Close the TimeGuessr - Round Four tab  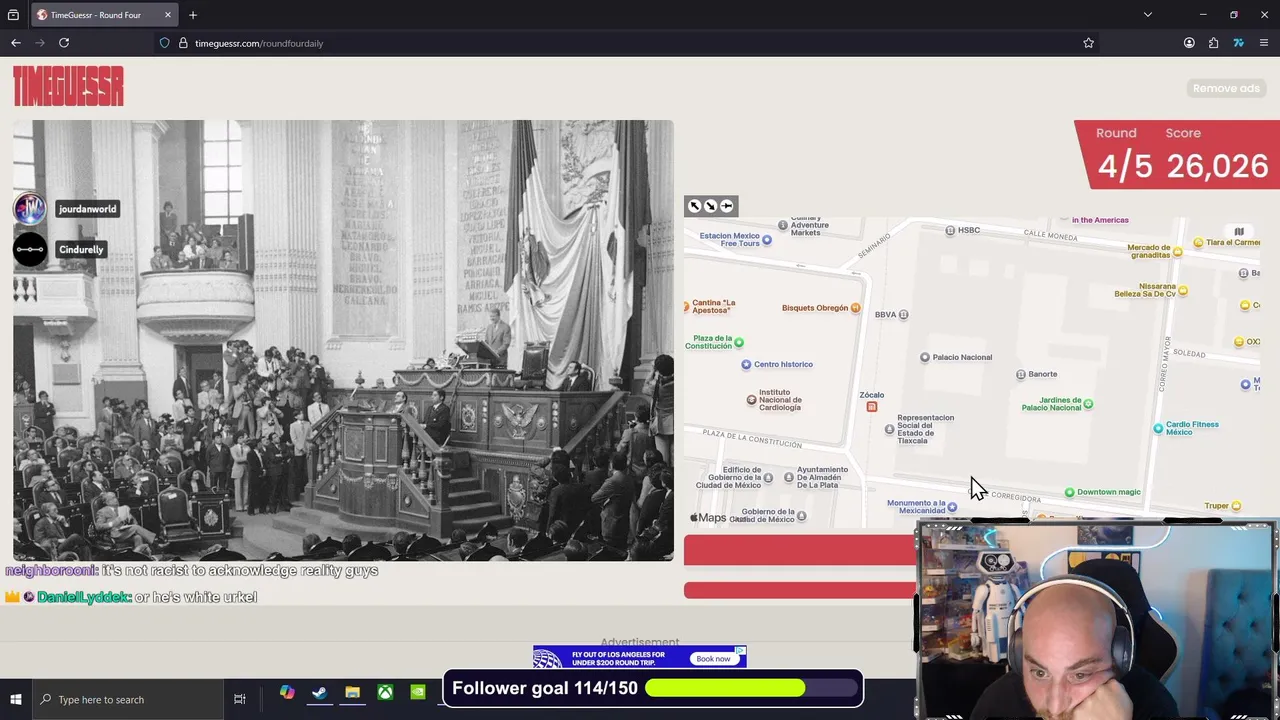(x=167, y=15)
